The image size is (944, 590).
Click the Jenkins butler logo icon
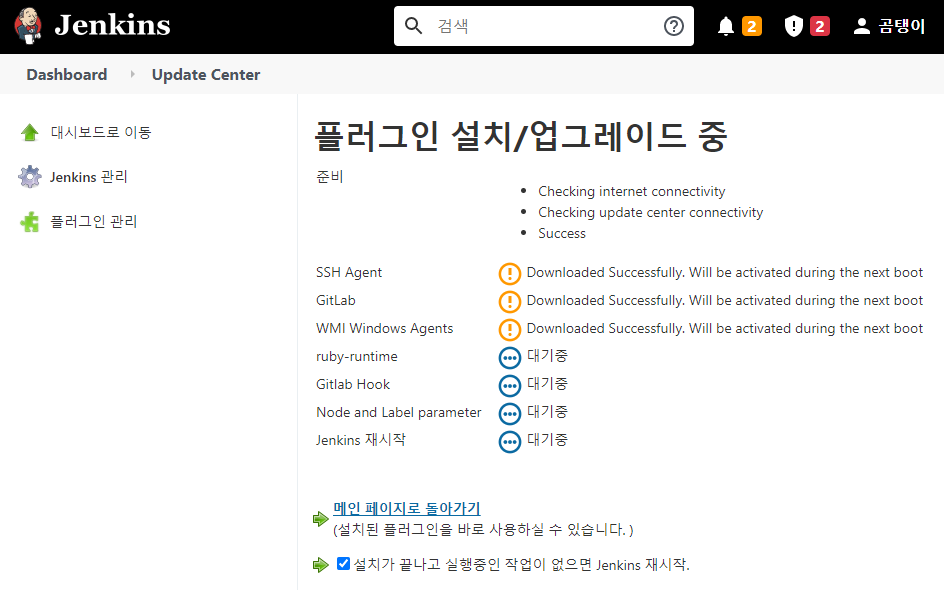28,26
